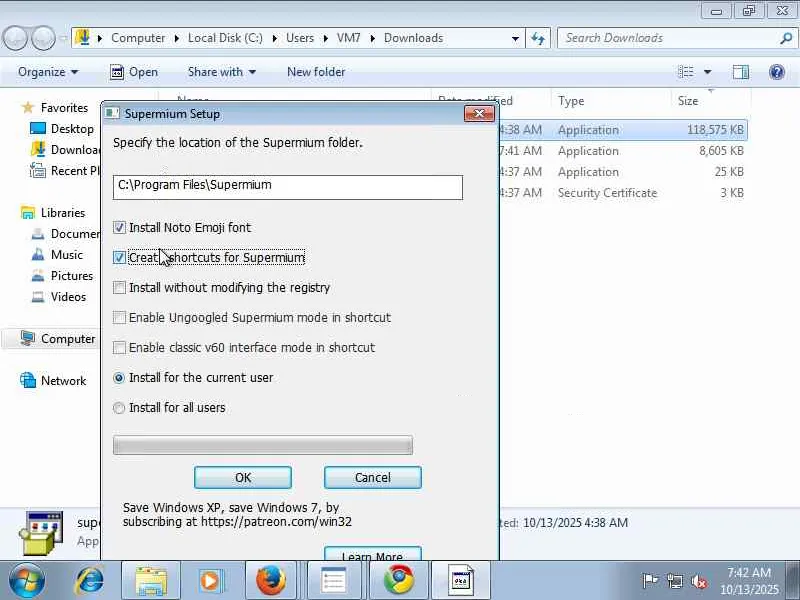Click OK in Supermium Setup
The width and height of the screenshot is (800, 600).
[x=243, y=478]
